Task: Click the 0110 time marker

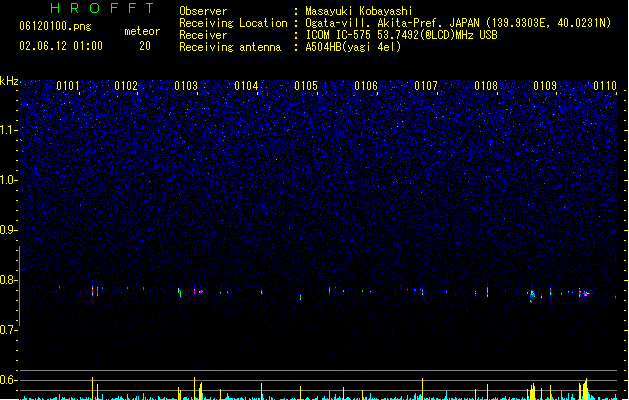Action: tap(605, 86)
